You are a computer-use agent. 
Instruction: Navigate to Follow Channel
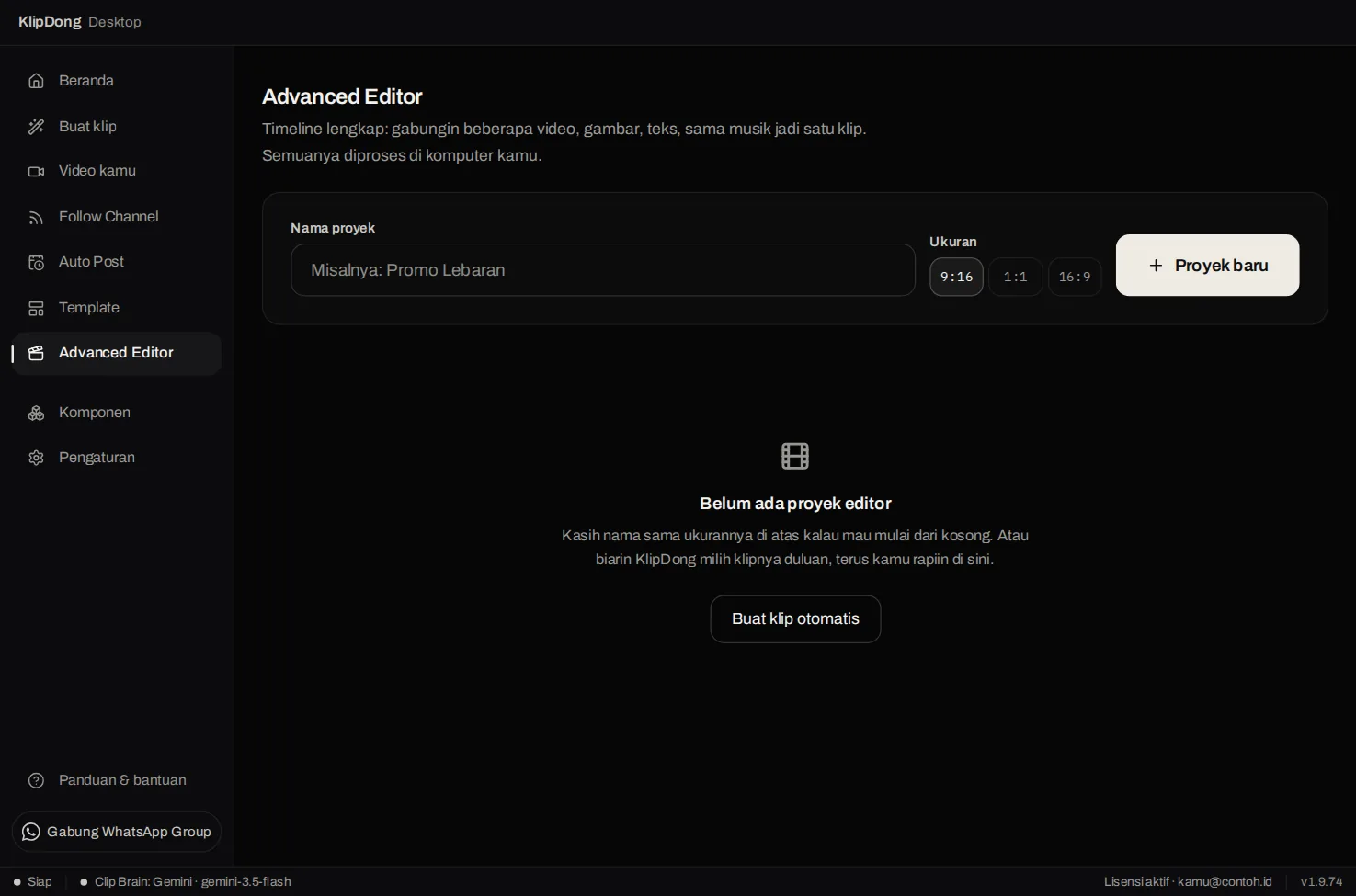point(117,217)
